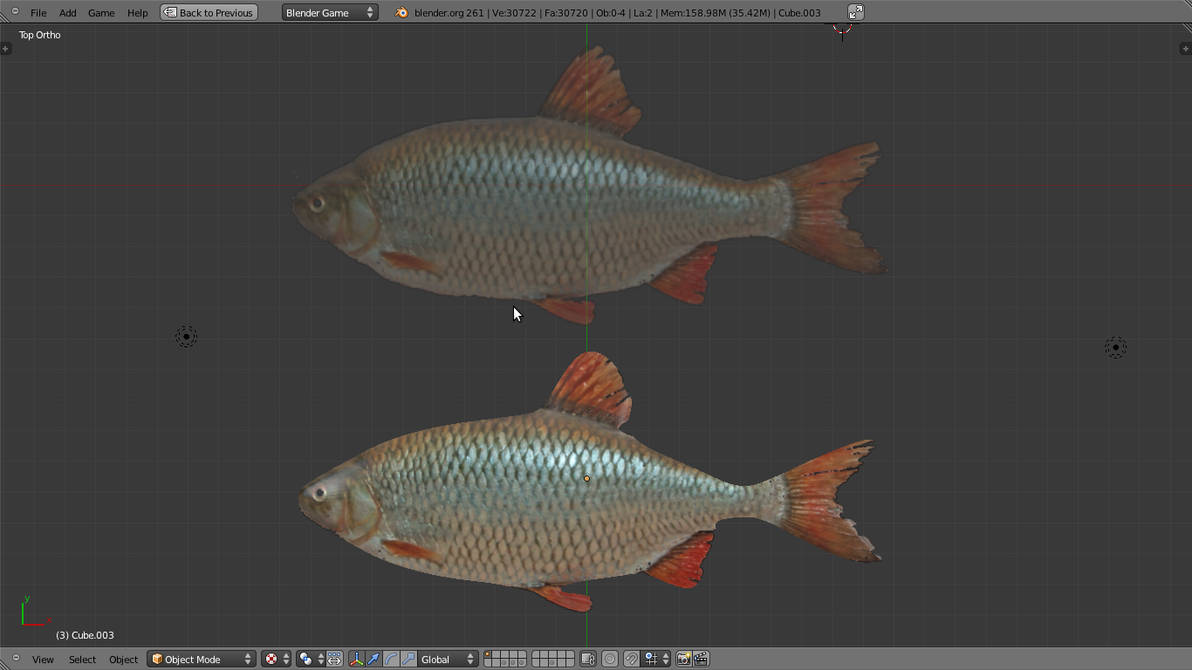Open viewport shading selector with textured sphere icon

click(x=271, y=659)
